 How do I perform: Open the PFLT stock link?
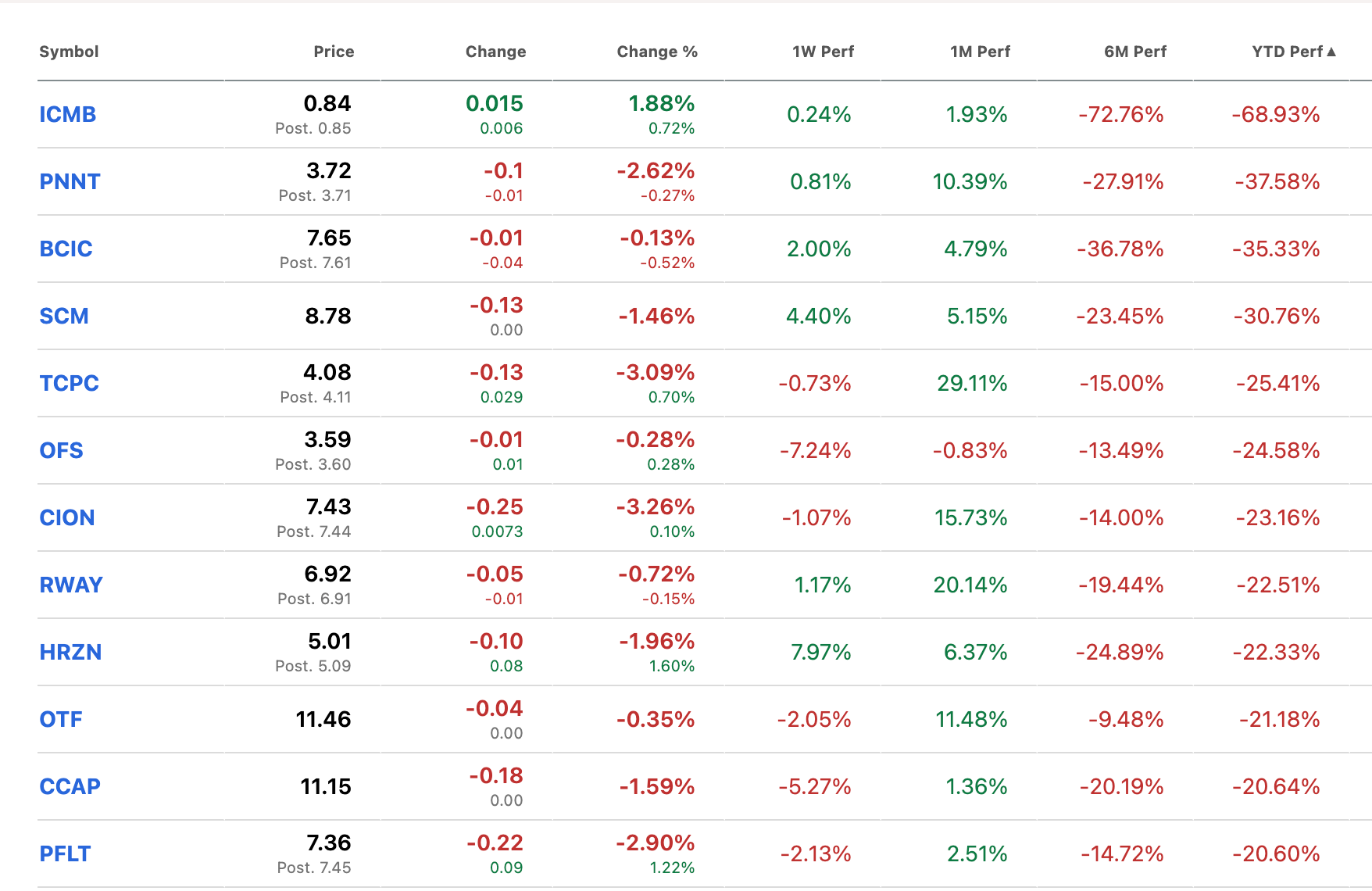pyautogui.click(x=65, y=853)
